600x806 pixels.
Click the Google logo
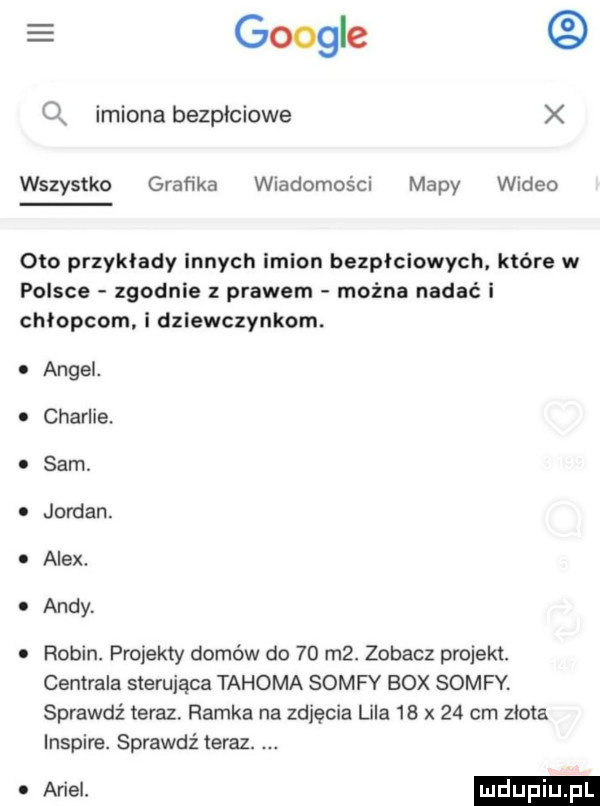(x=301, y=35)
